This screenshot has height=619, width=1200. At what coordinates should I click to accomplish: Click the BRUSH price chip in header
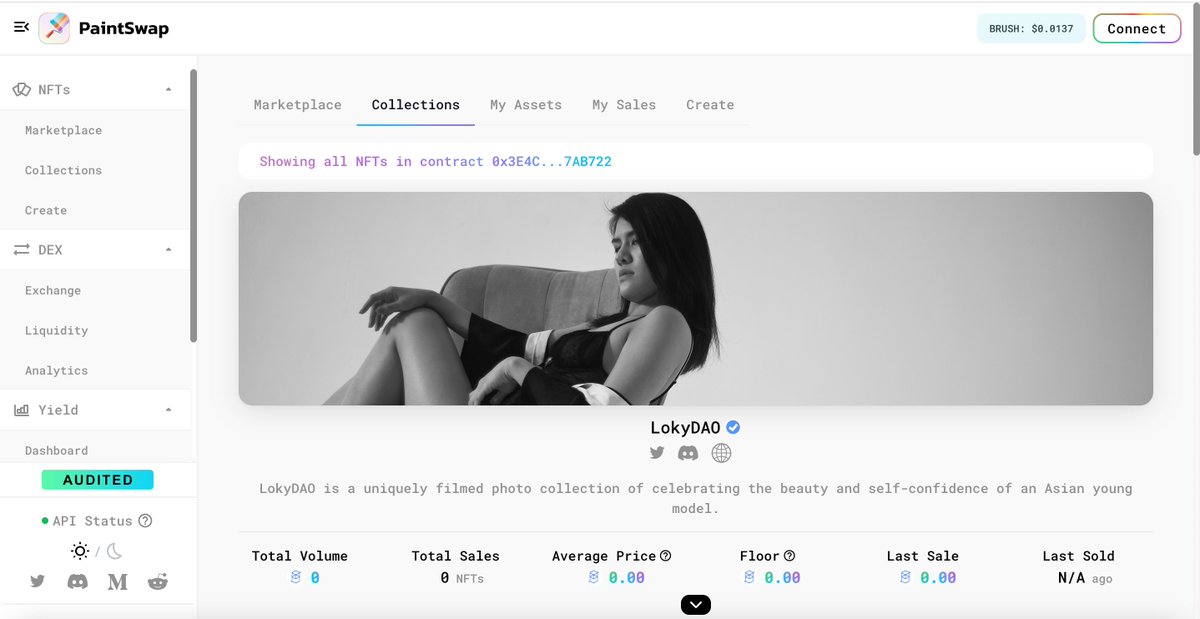(x=1031, y=28)
